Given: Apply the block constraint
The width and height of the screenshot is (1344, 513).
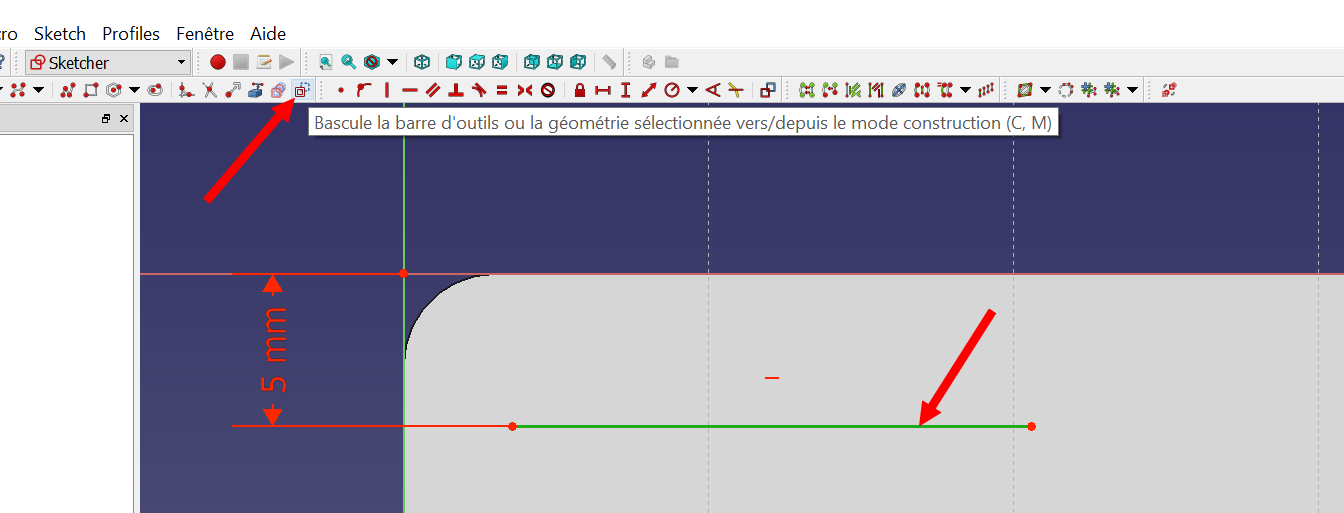Looking at the screenshot, I should tap(548, 90).
